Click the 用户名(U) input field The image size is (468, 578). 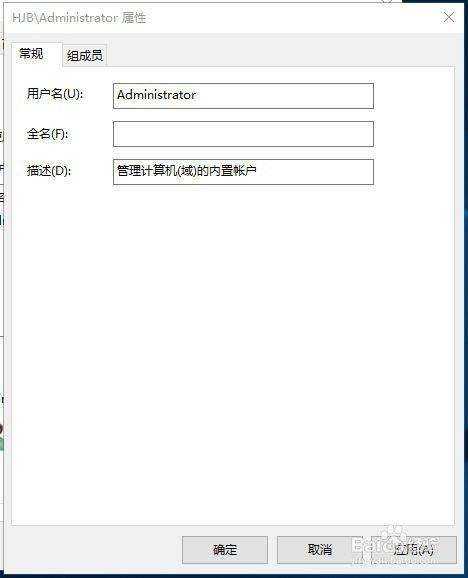coord(243,96)
